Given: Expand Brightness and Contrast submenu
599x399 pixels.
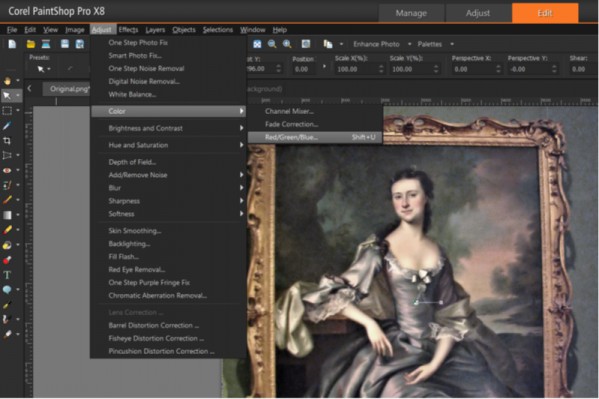Looking at the screenshot, I should coord(168,128).
